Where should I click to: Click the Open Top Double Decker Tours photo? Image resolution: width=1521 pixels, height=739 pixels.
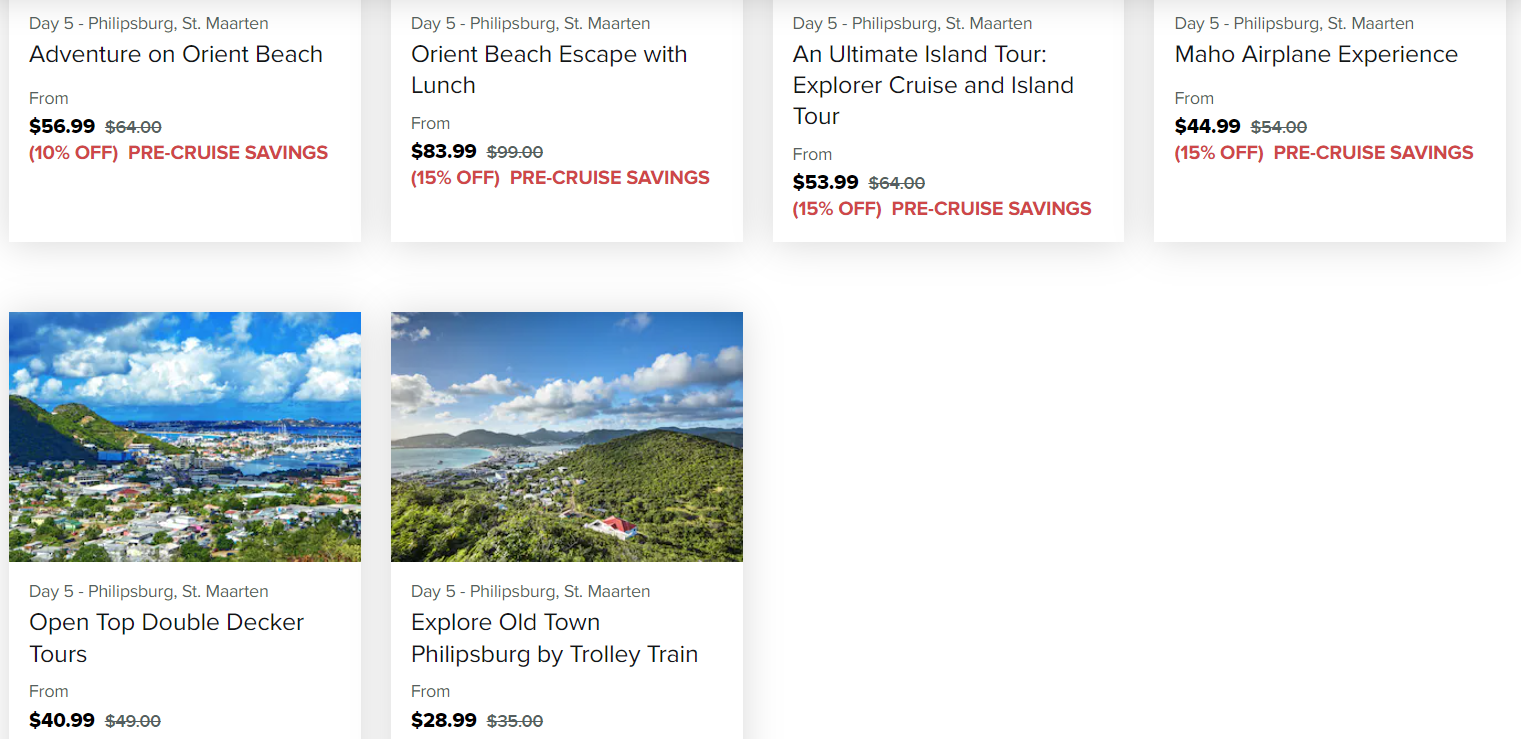point(185,436)
